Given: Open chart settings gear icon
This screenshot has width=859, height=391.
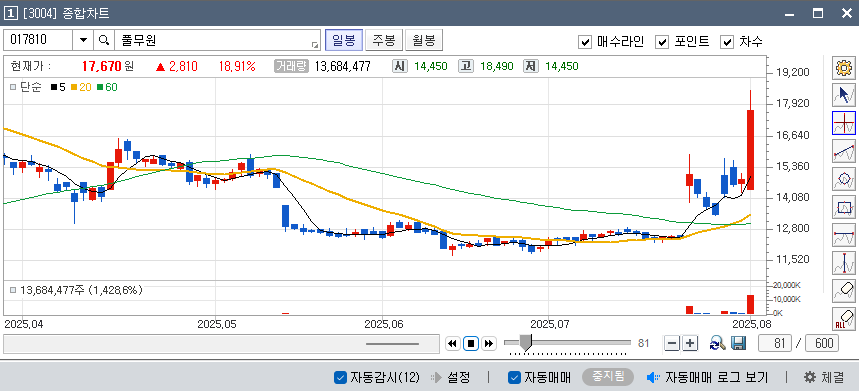Looking at the screenshot, I should 844,67.
